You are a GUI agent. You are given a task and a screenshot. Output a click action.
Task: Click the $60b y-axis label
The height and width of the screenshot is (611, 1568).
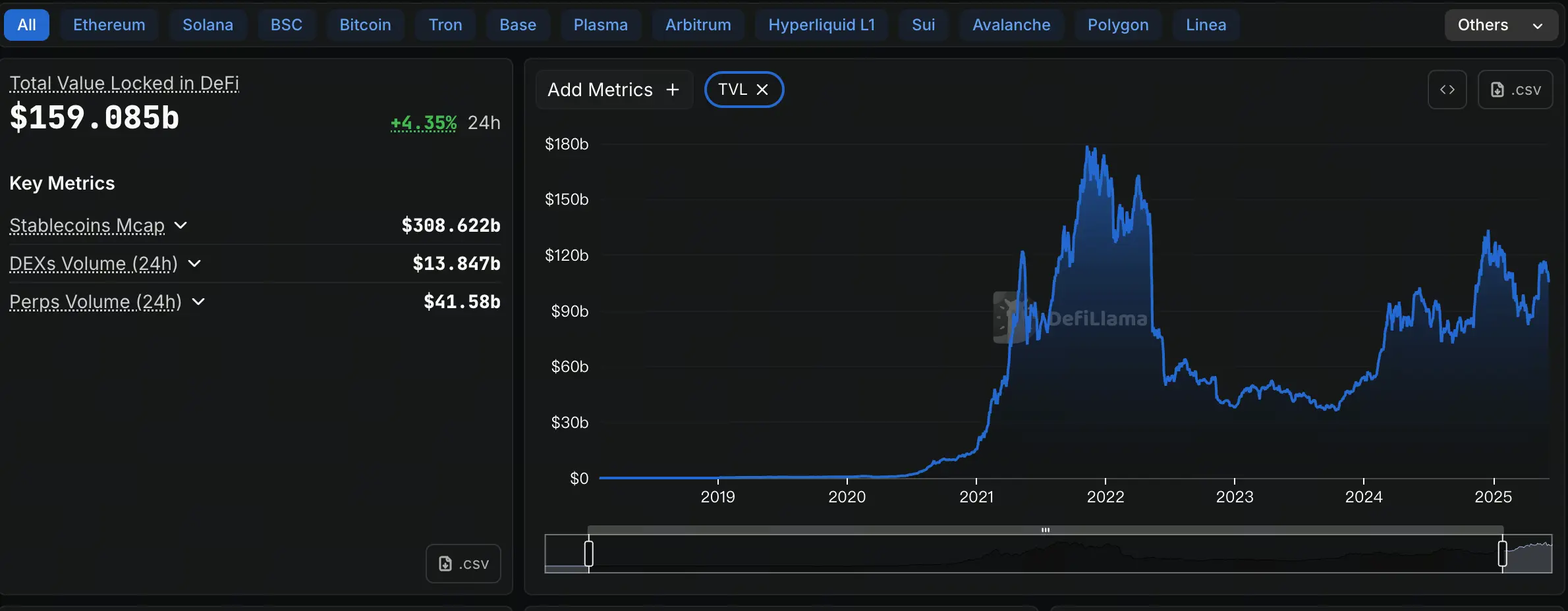tap(570, 366)
